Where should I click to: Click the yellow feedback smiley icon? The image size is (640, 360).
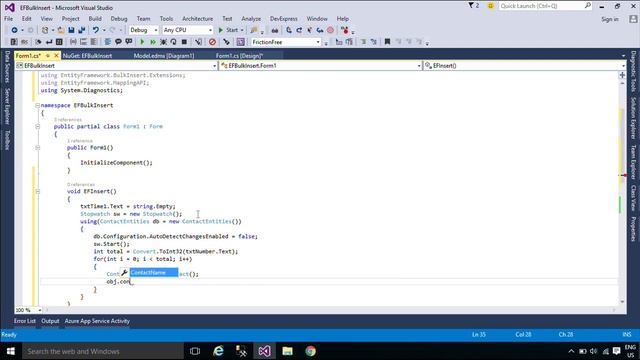point(491,6)
